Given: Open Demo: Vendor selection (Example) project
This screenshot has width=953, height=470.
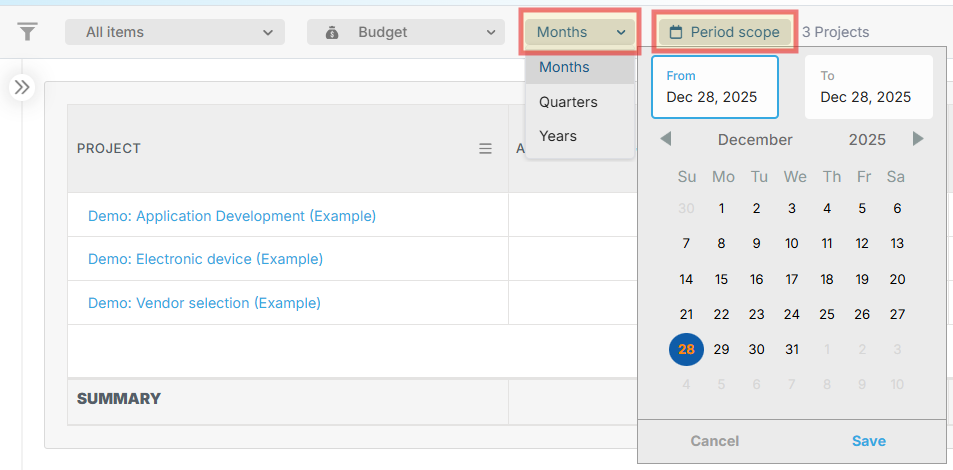Looking at the screenshot, I should pos(204,303).
